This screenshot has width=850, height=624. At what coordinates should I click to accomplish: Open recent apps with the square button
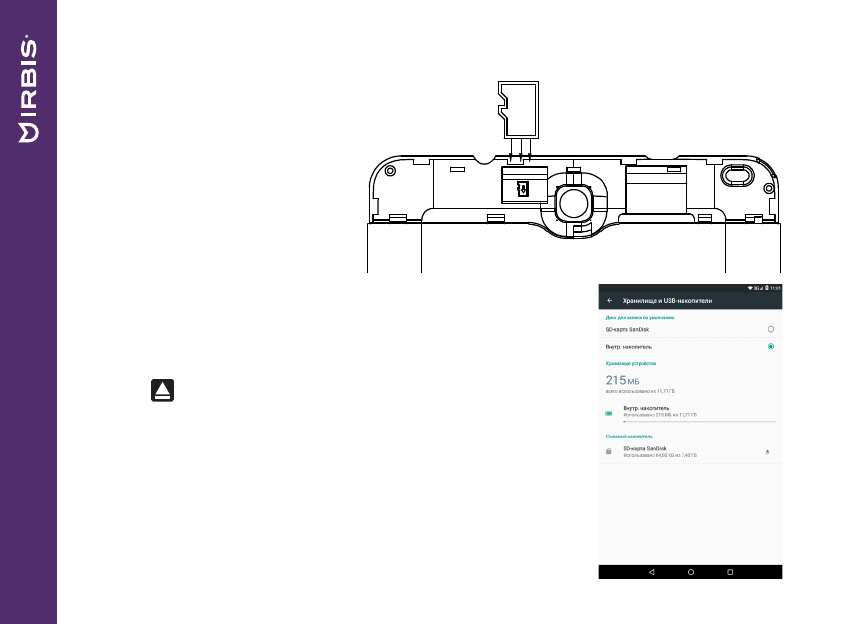pos(730,572)
